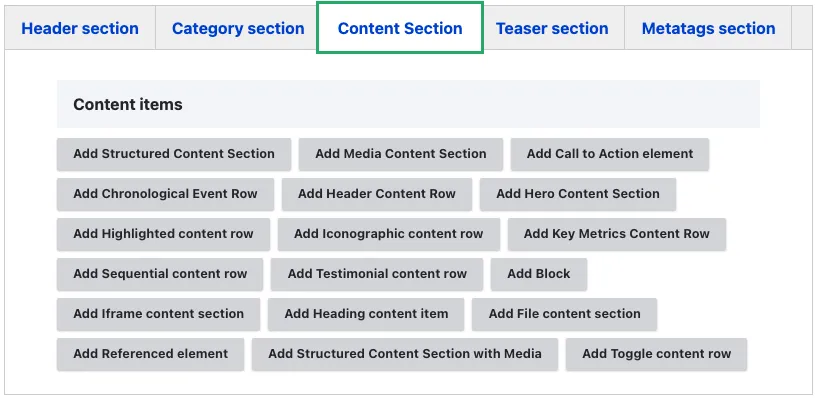Add a Call to Action element

coord(610,154)
